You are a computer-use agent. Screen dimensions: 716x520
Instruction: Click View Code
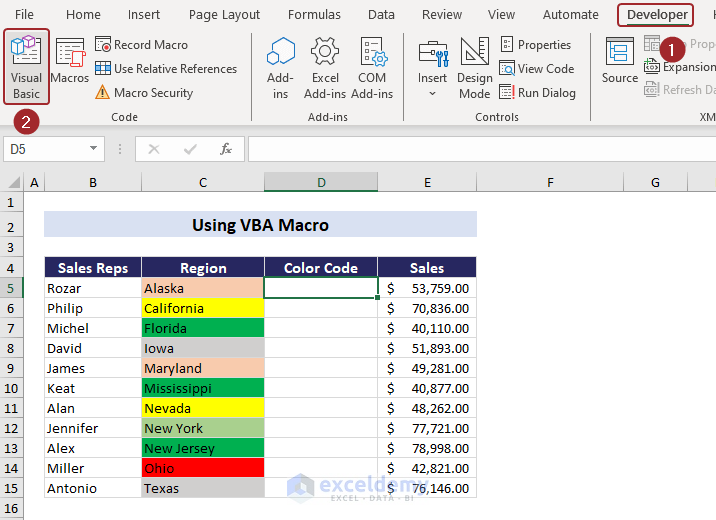pyautogui.click(x=537, y=69)
